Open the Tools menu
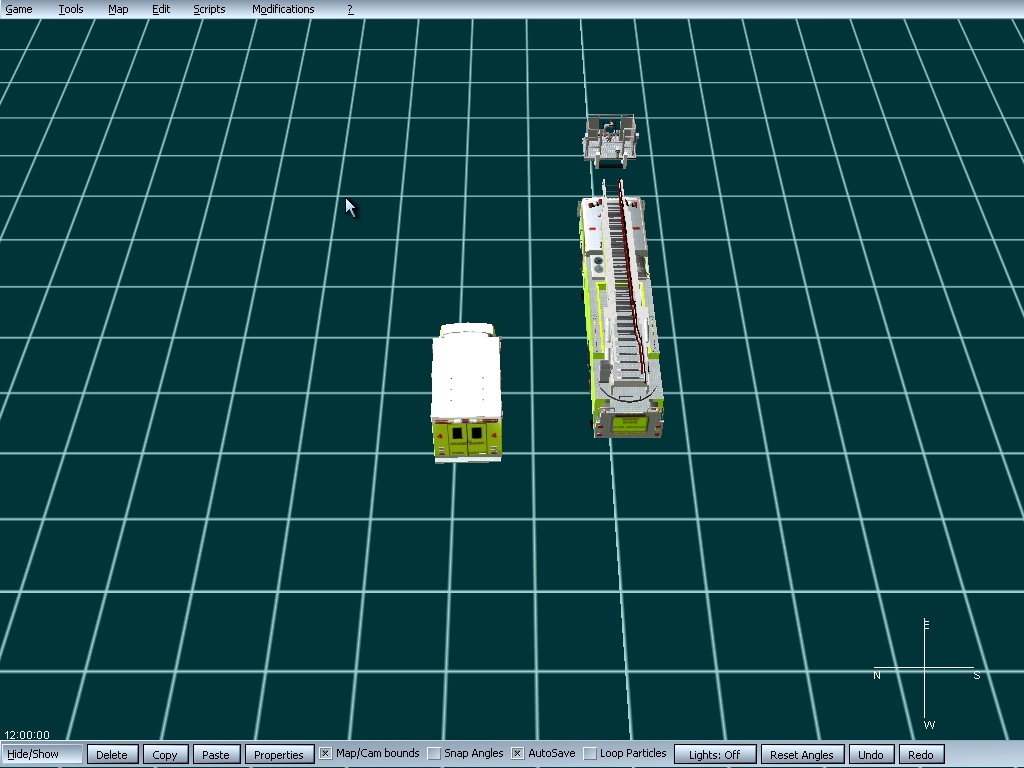This screenshot has height=768, width=1024. (x=71, y=9)
